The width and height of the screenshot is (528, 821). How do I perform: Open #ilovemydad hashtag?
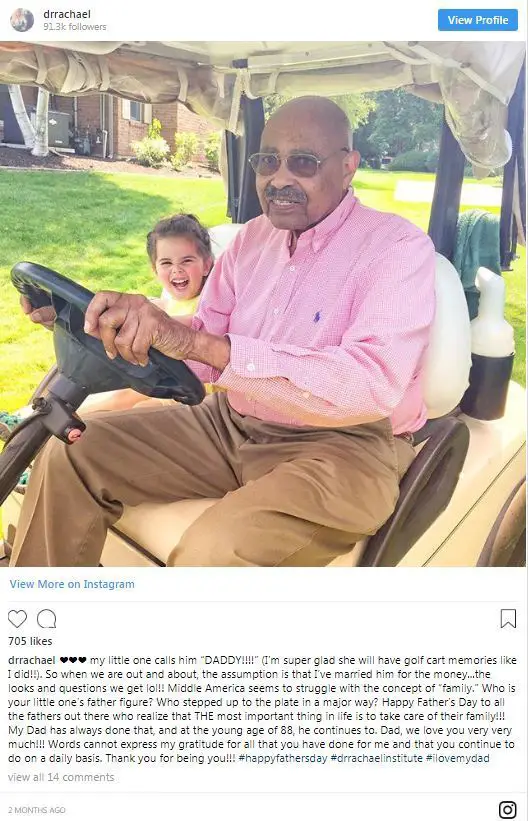[457, 758]
